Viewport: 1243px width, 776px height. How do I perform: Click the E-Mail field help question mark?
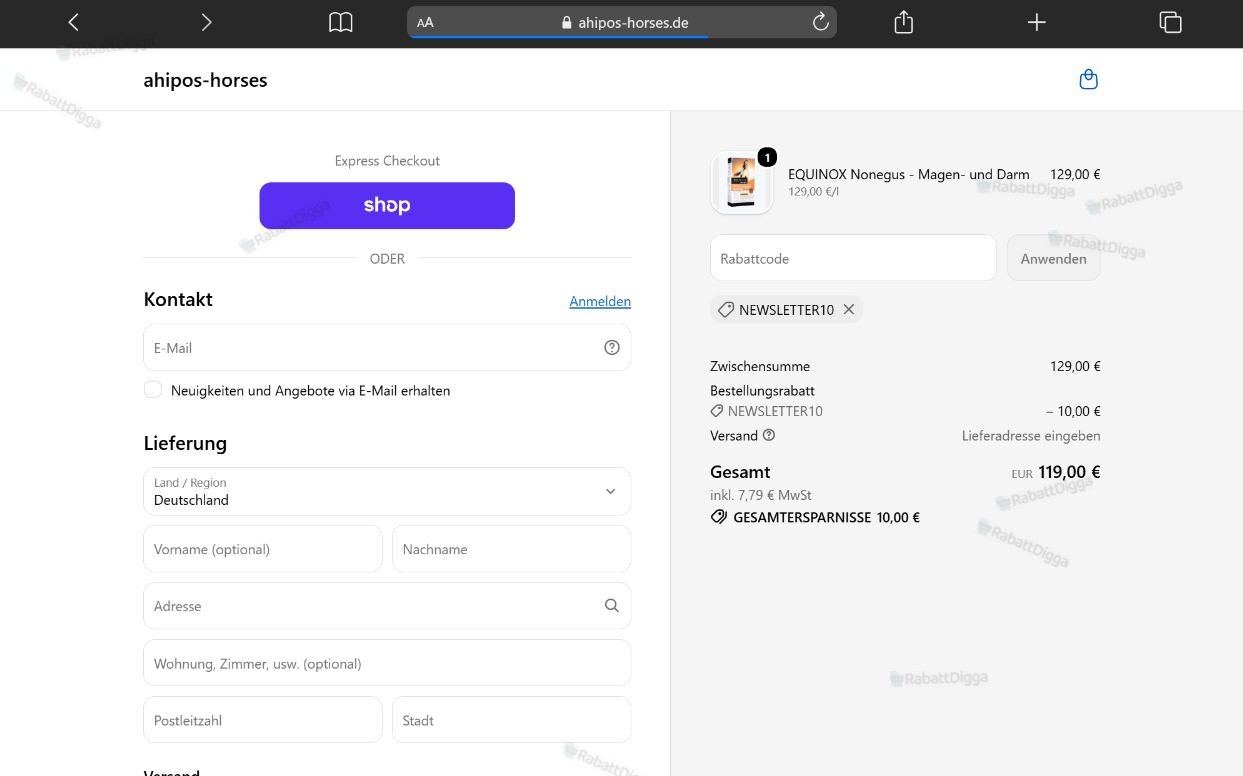point(612,348)
